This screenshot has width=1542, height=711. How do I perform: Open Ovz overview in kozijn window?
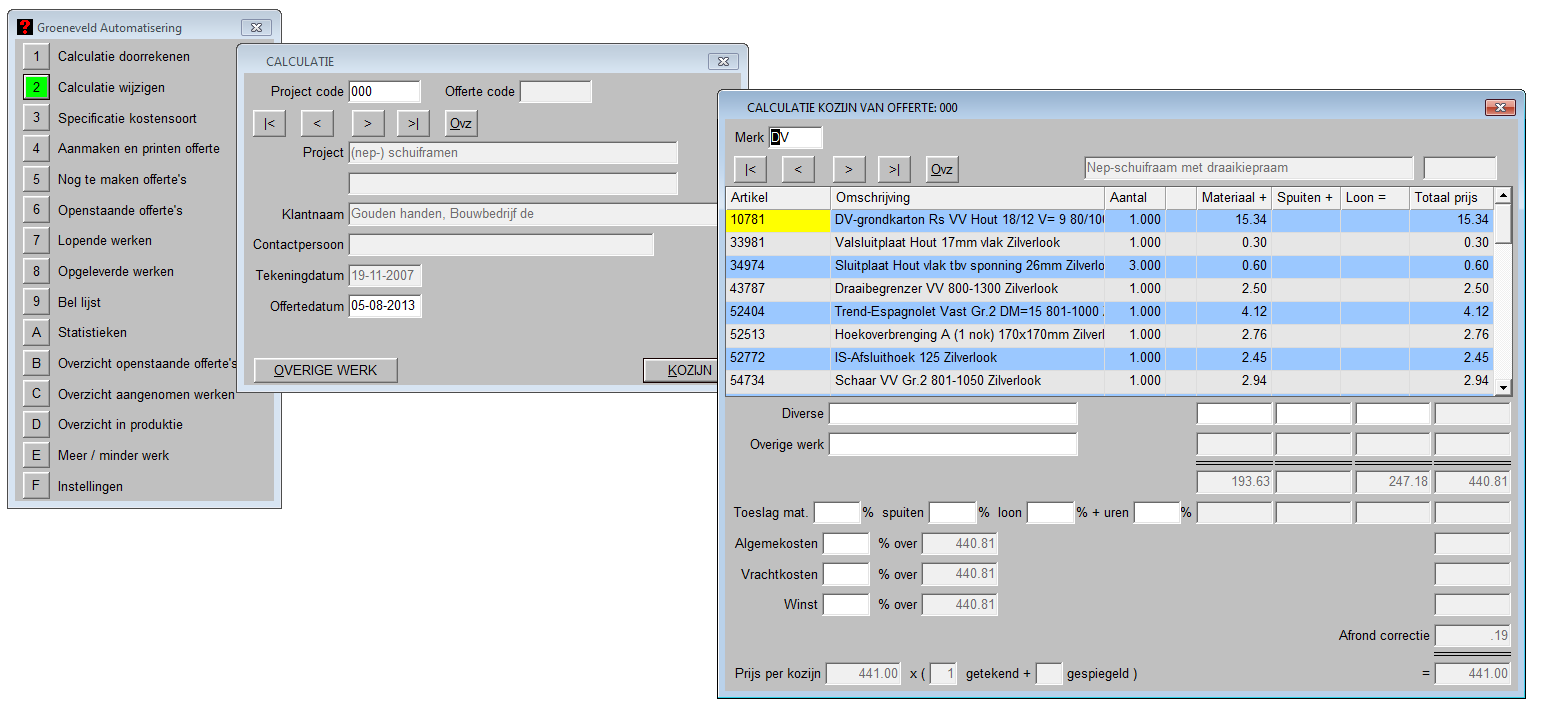941,169
